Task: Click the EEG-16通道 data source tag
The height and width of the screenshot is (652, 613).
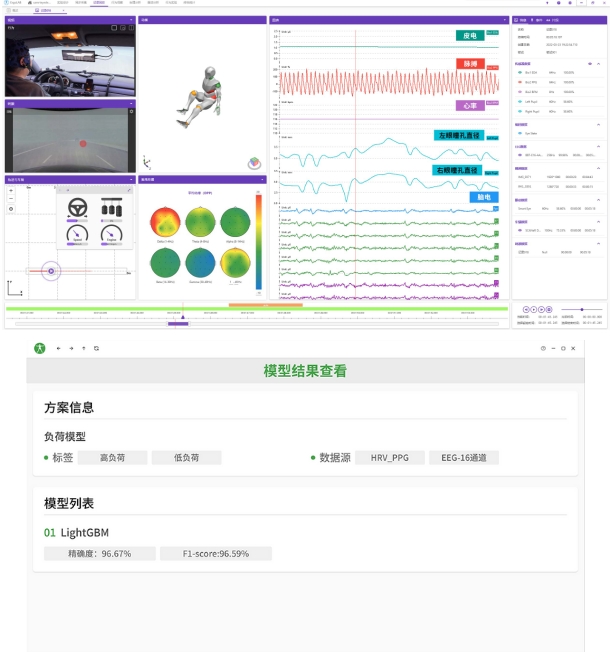Action: (x=464, y=458)
